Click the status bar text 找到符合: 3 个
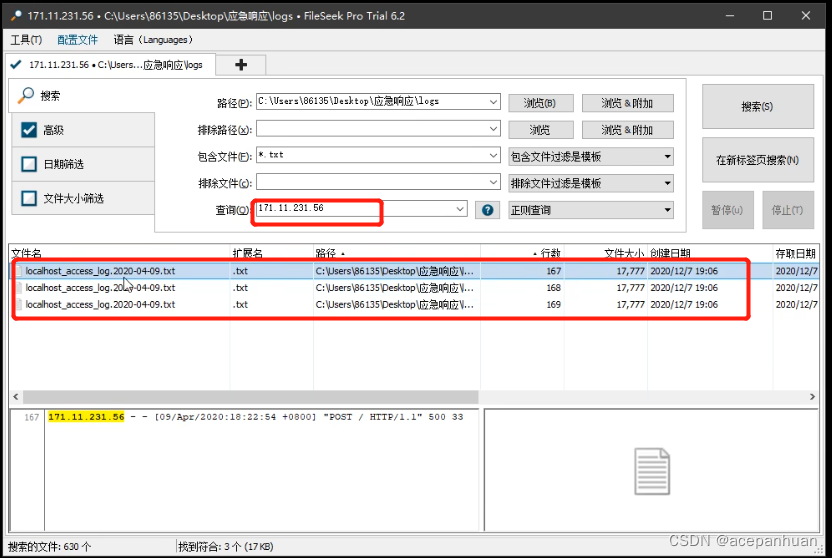This screenshot has height=558, width=832. (x=226, y=546)
